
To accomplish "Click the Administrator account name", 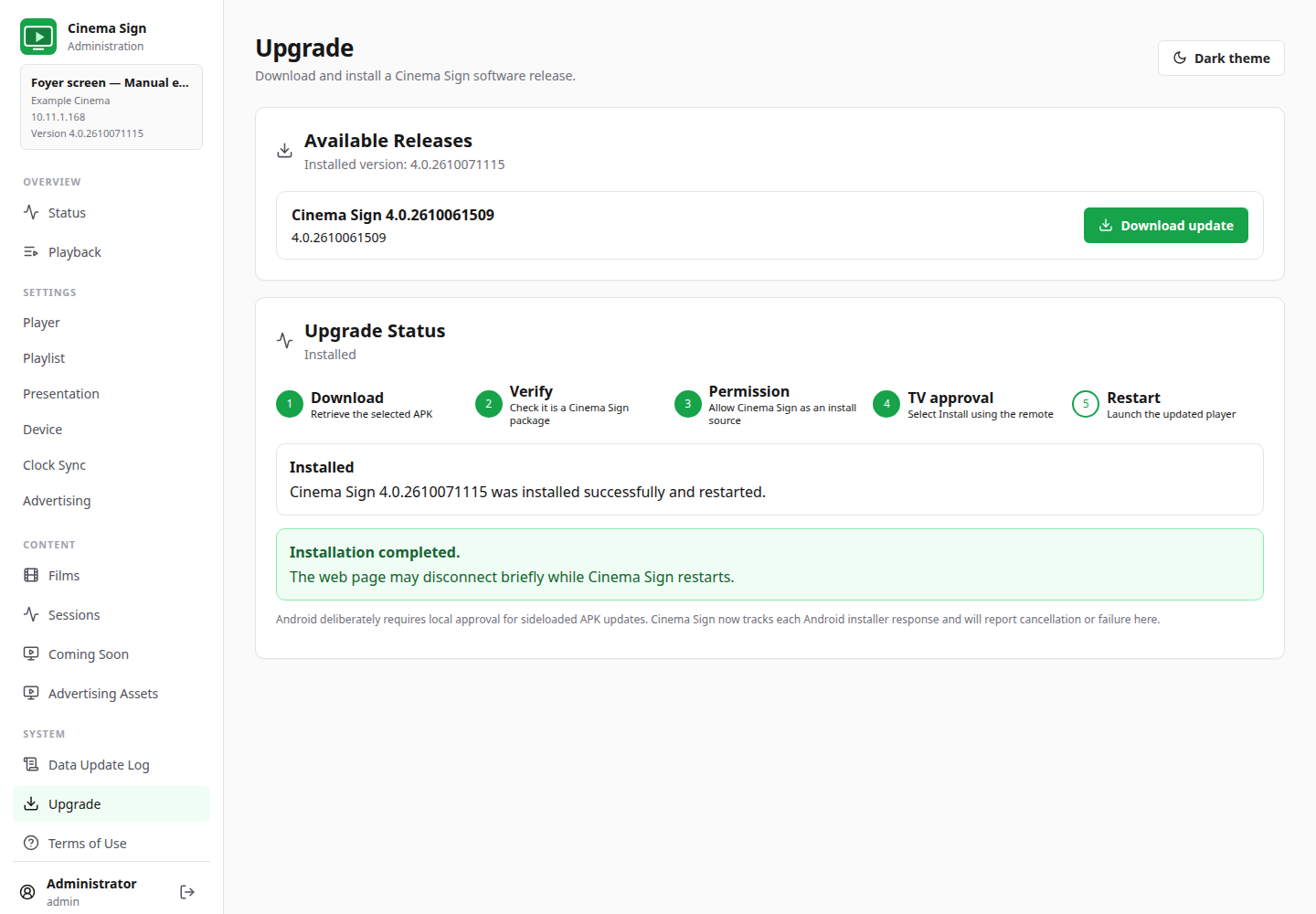I will [x=91, y=884].
